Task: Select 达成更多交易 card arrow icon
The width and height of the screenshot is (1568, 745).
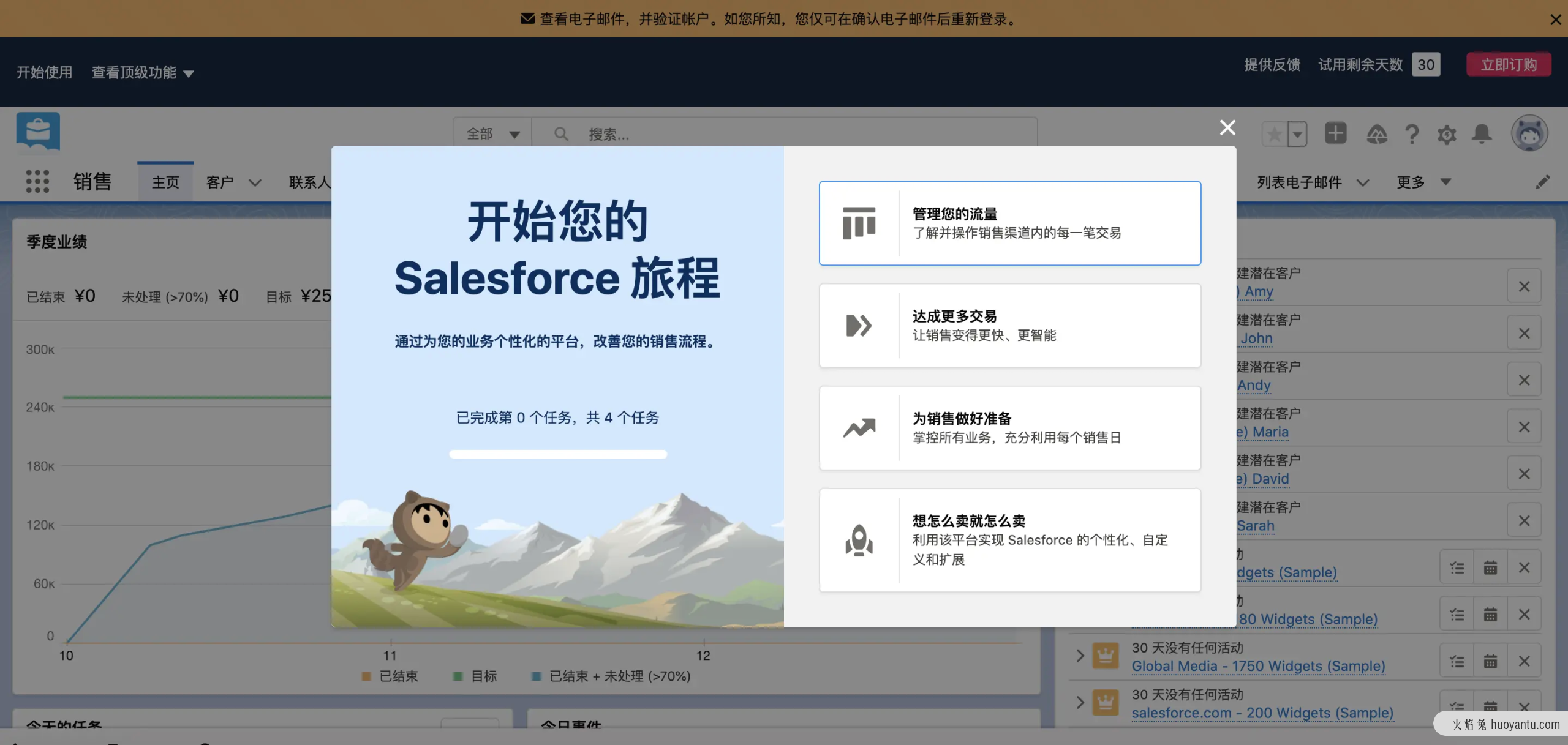Action: point(859,326)
